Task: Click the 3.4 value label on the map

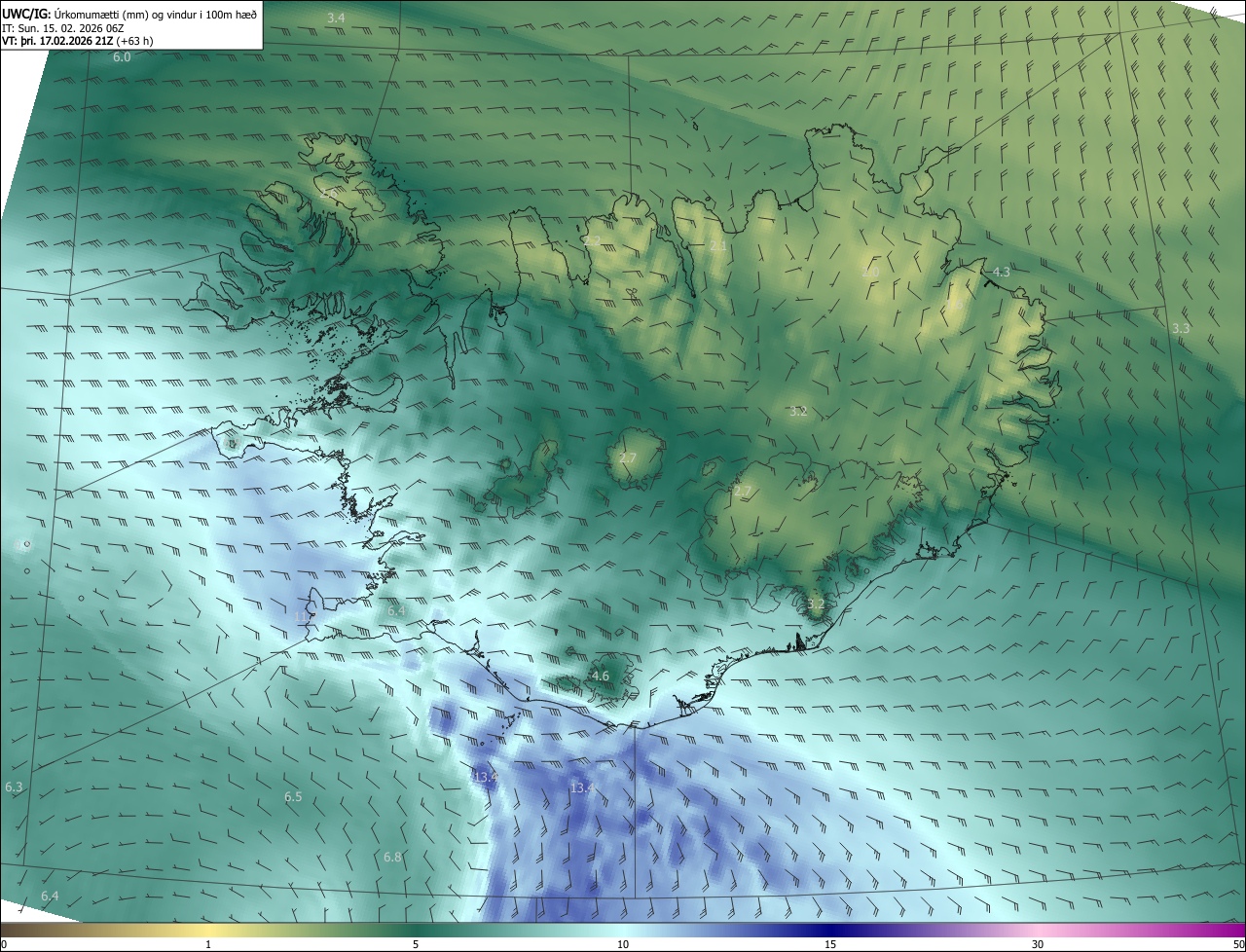Action: [x=336, y=18]
